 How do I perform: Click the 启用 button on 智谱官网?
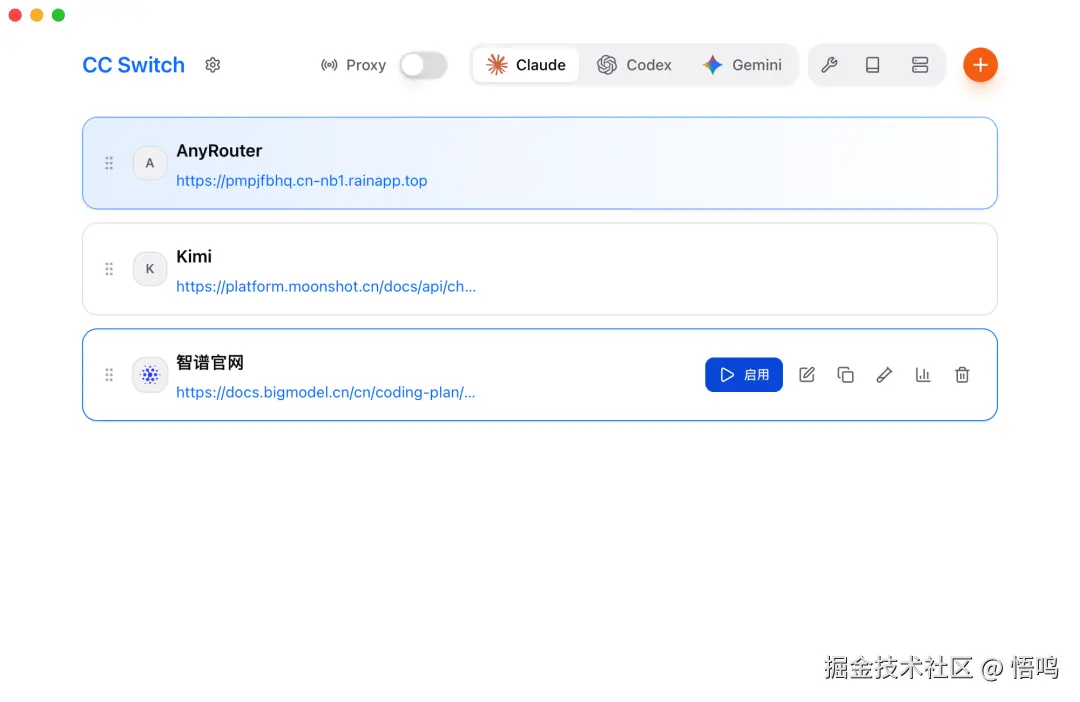coord(744,374)
